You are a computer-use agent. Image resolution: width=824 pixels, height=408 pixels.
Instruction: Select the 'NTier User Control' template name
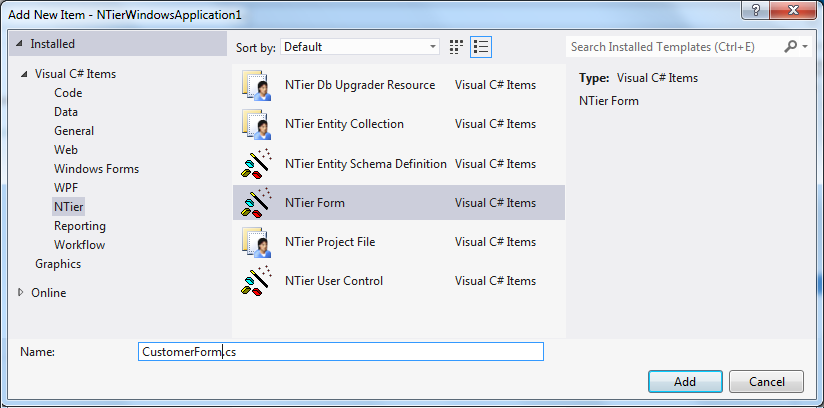click(x=334, y=281)
